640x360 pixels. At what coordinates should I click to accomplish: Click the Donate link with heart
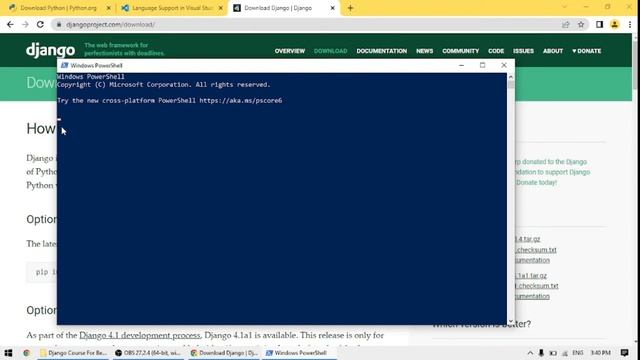pyautogui.click(x=587, y=51)
